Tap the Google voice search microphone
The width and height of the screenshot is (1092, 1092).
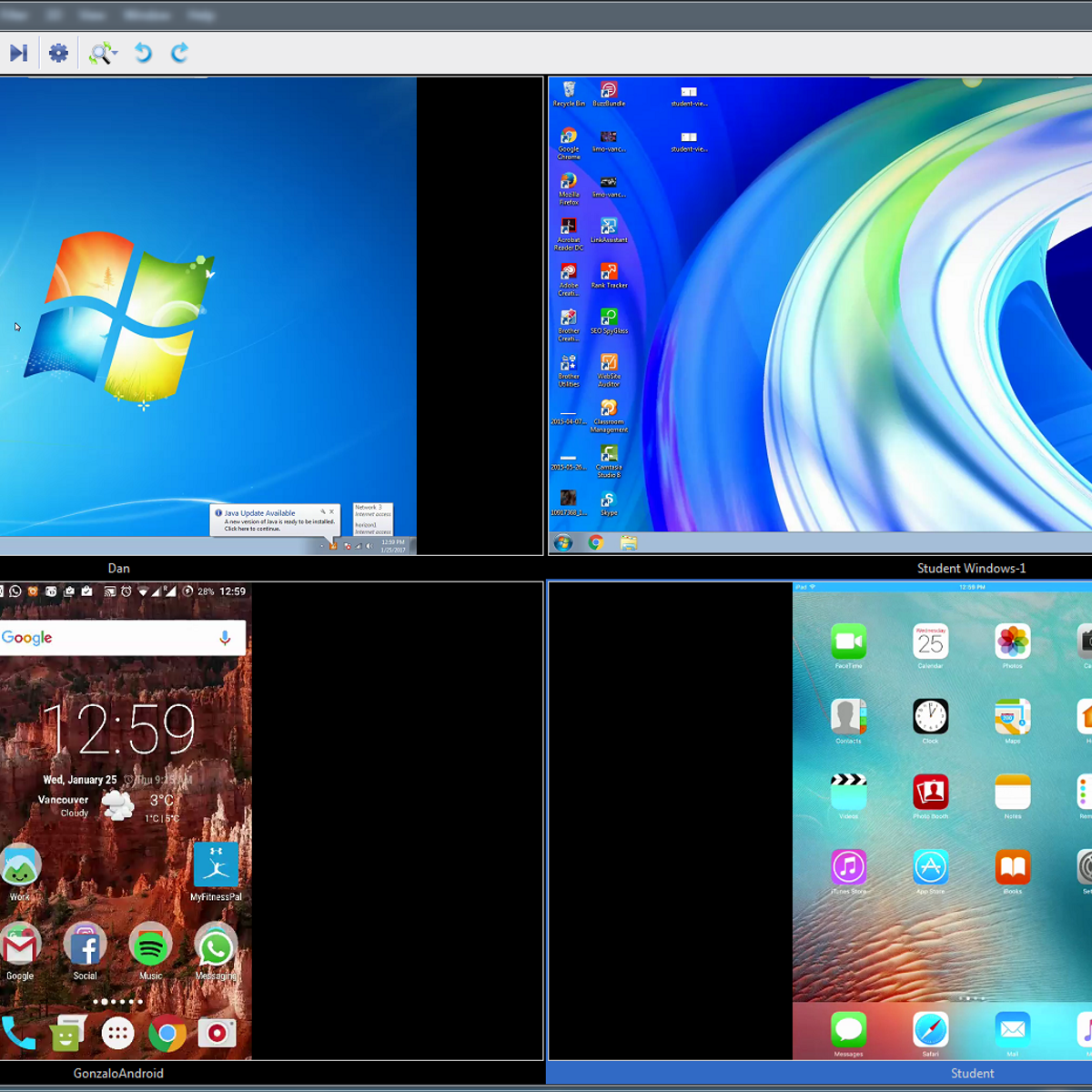(225, 638)
